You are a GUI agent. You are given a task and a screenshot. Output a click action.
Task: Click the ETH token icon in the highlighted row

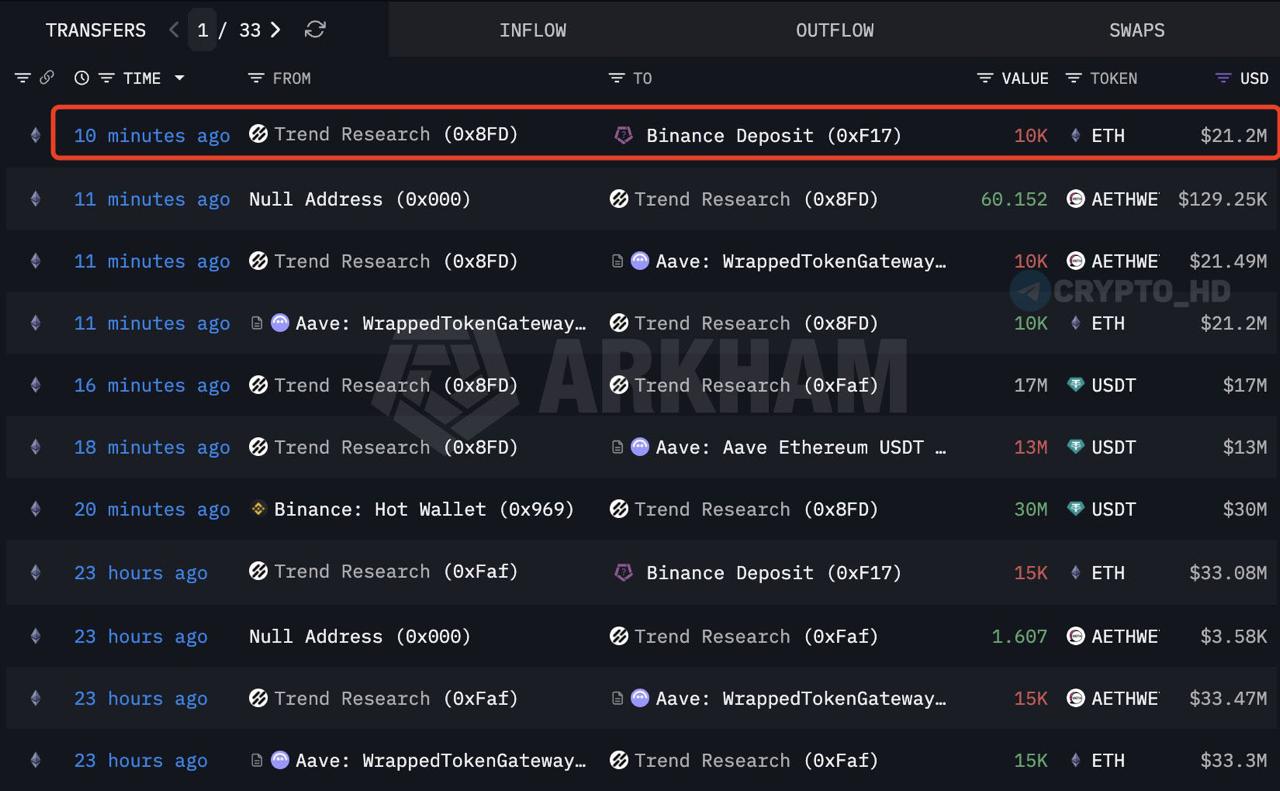[1075, 135]
